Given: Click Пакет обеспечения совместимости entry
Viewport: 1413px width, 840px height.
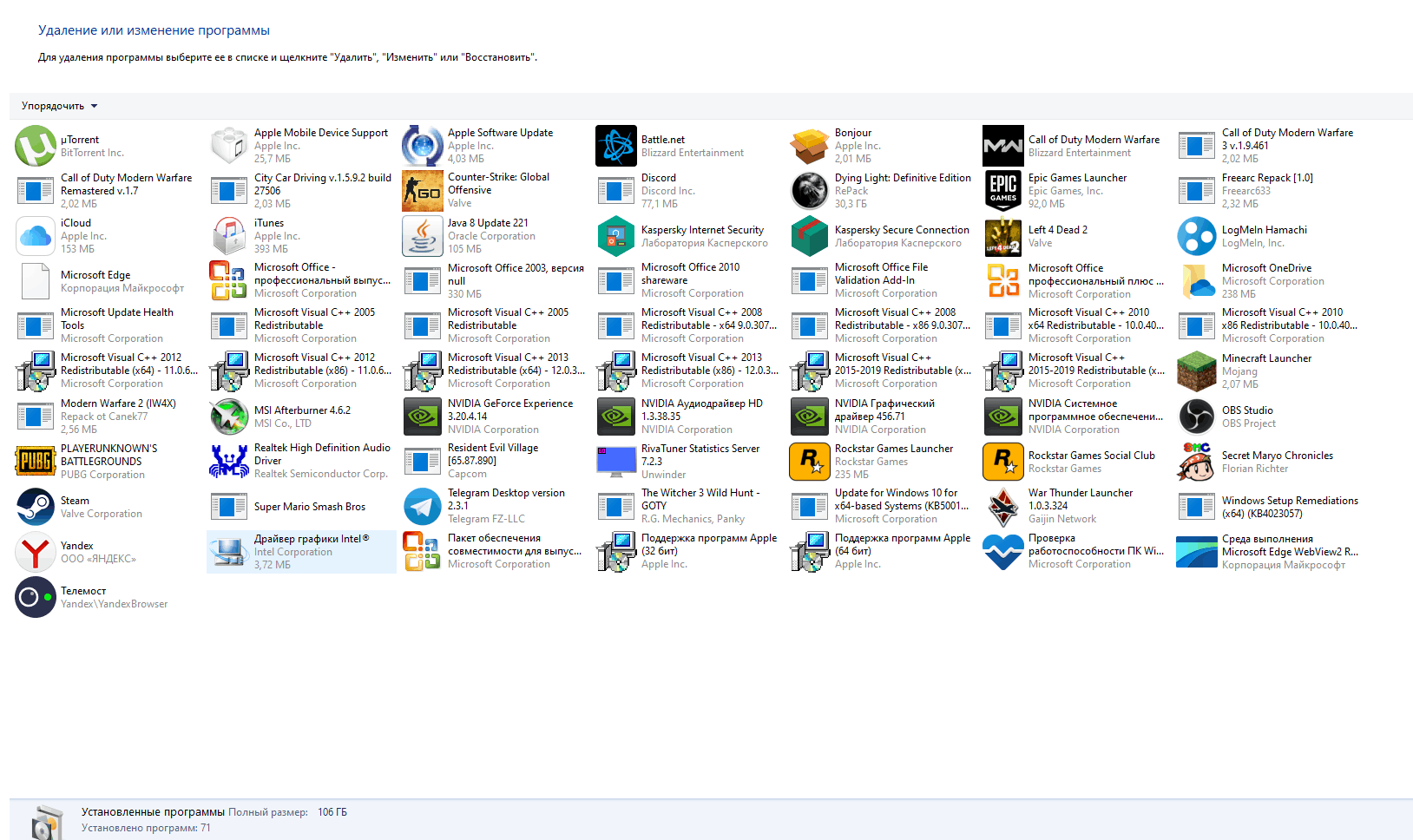Looking at the screenshot, I should [x=496, y=552].
